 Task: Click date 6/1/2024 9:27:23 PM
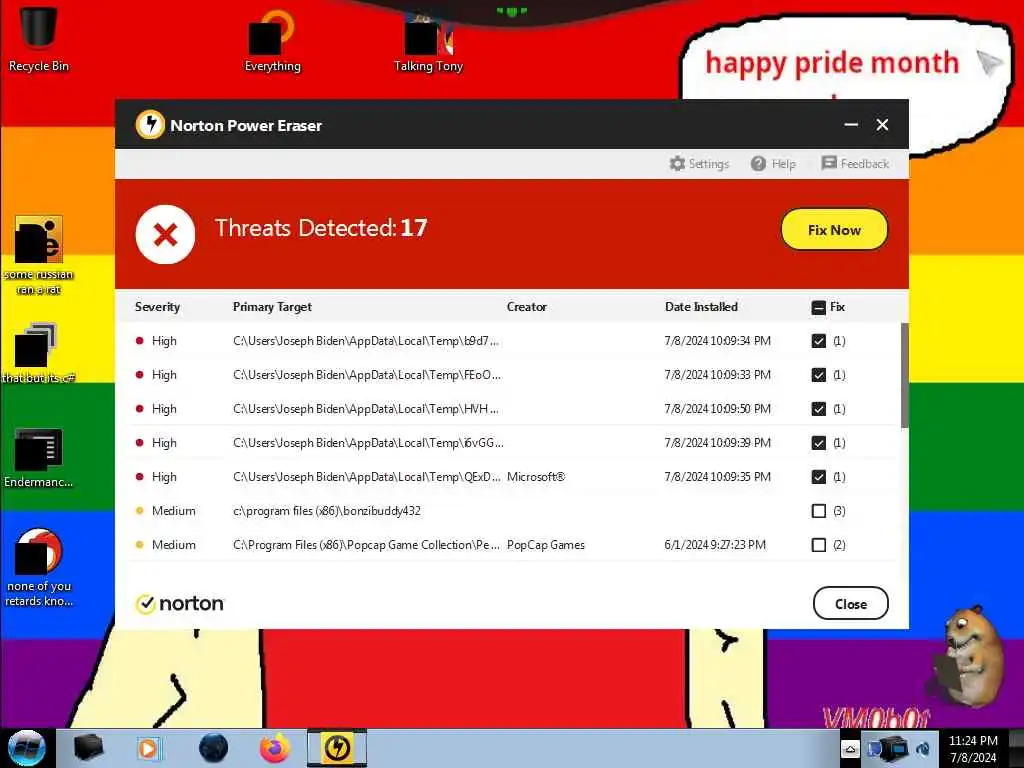point(715,545)
